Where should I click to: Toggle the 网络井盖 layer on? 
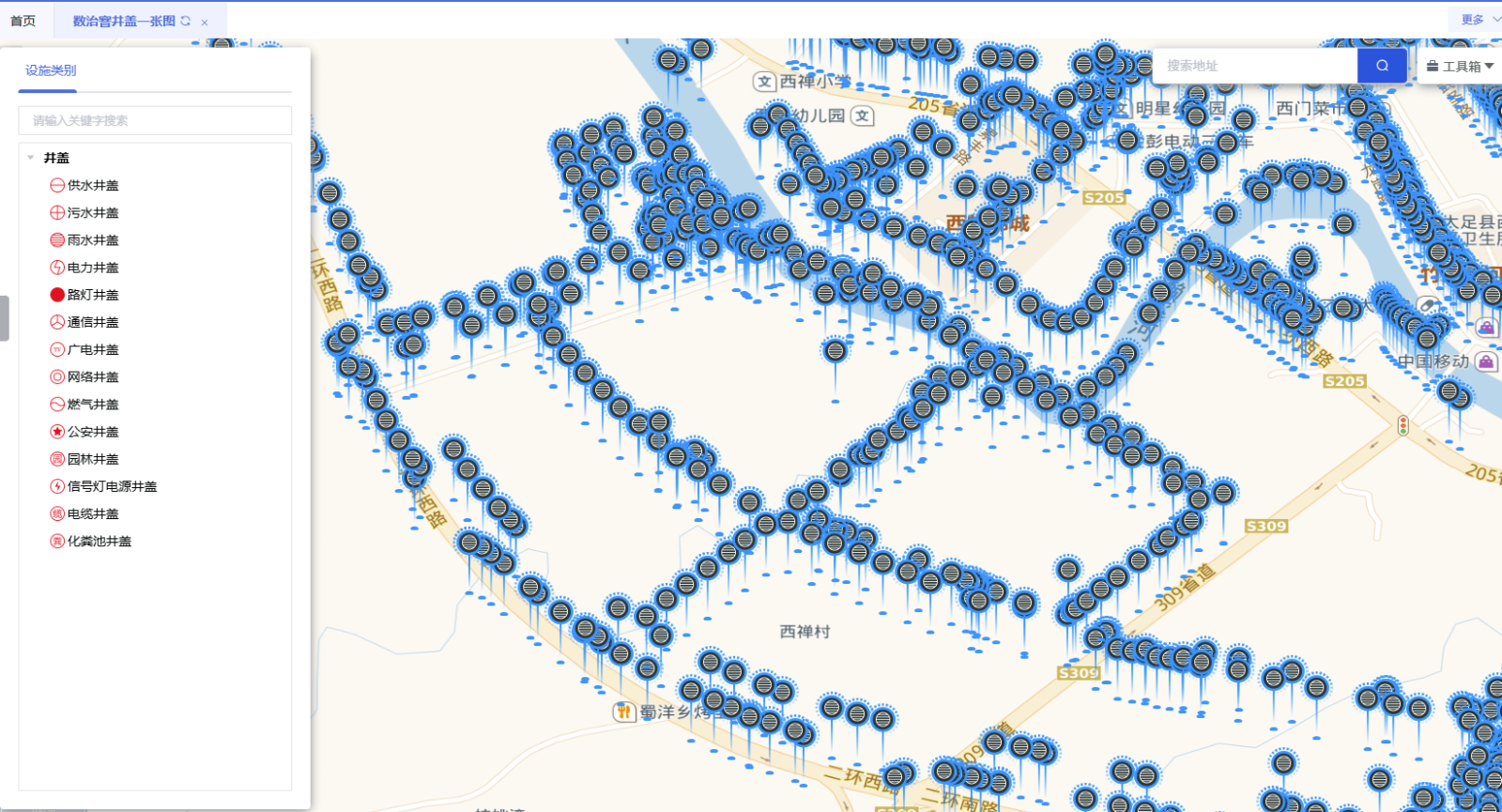click(92, 377)
